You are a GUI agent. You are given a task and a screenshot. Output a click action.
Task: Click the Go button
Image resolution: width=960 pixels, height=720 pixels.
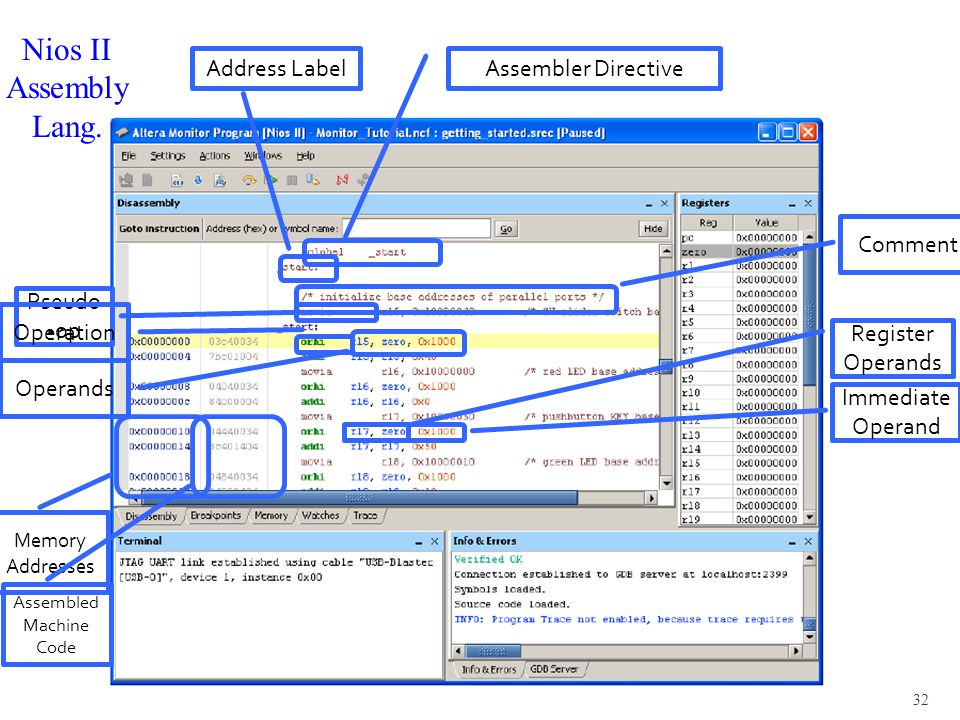506,228
